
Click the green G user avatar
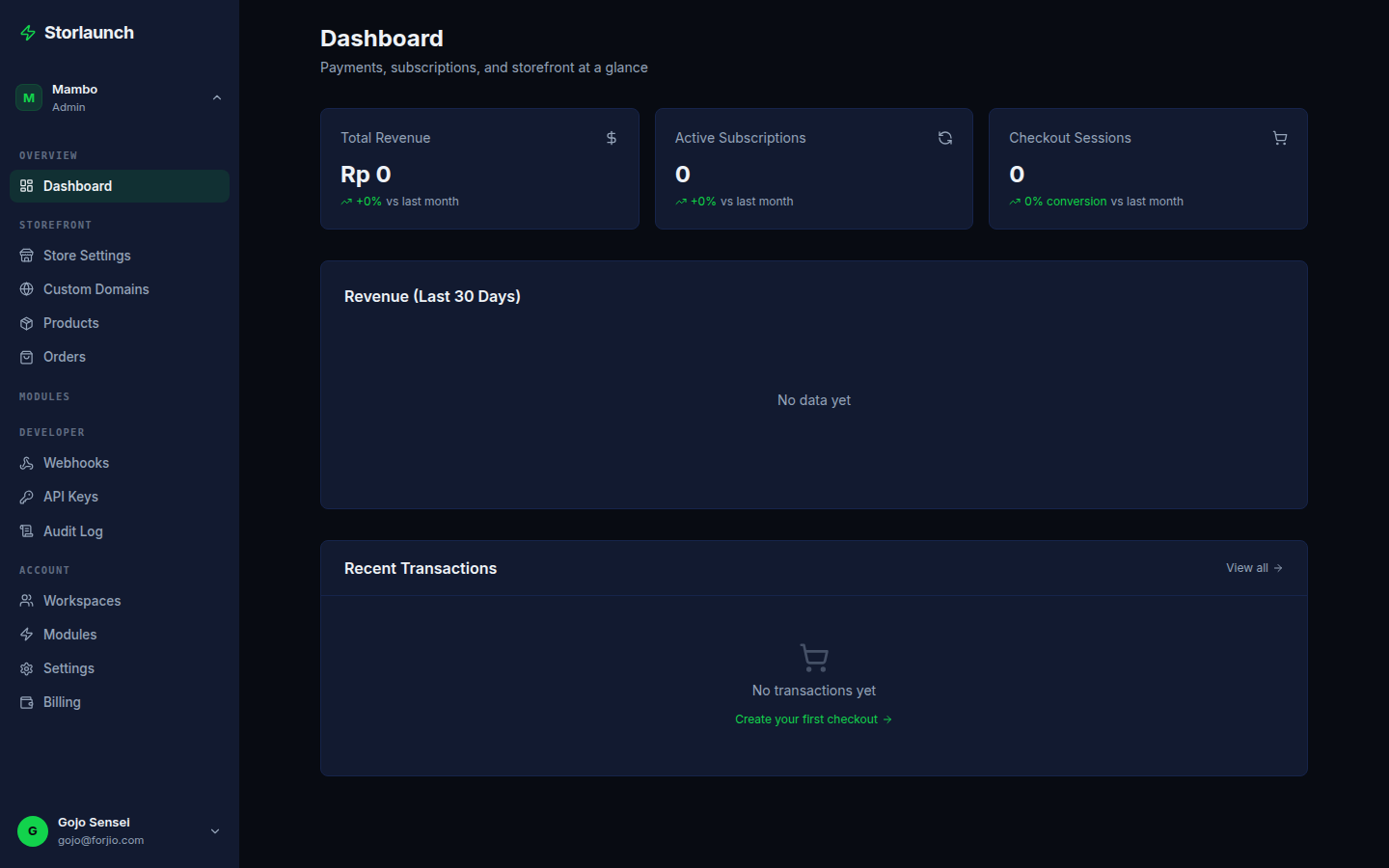tap(33, 831)
